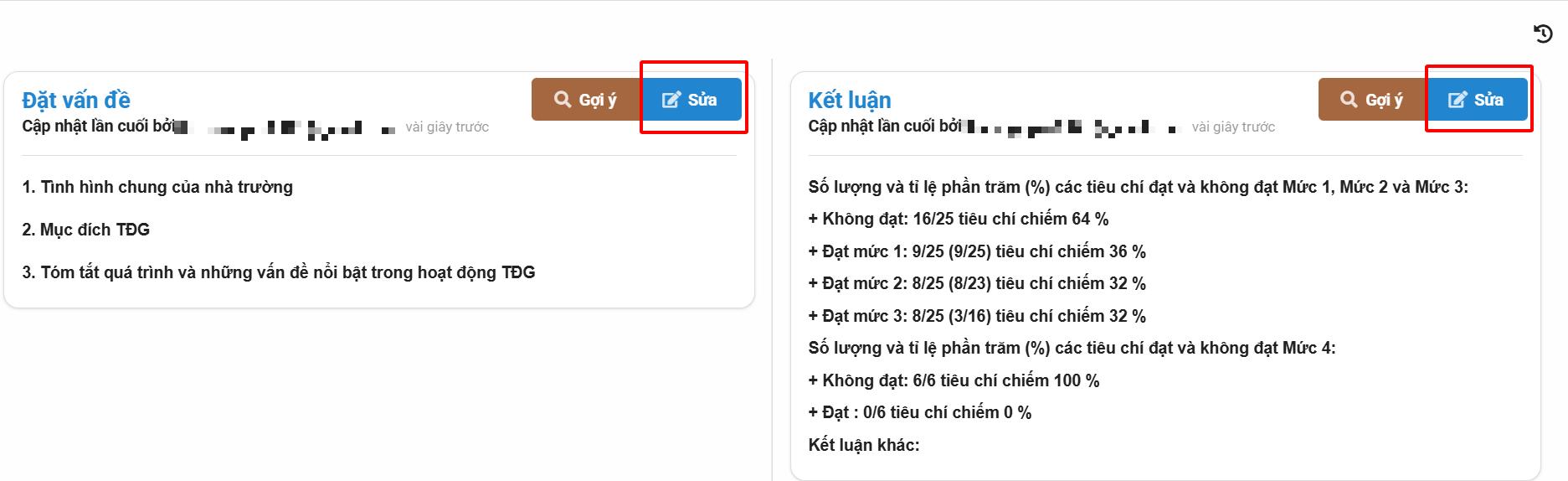Screen dimensions: 1568x481
Task: Click the Đạt mức 2: 8/25 line
Action: click(976, 284)
